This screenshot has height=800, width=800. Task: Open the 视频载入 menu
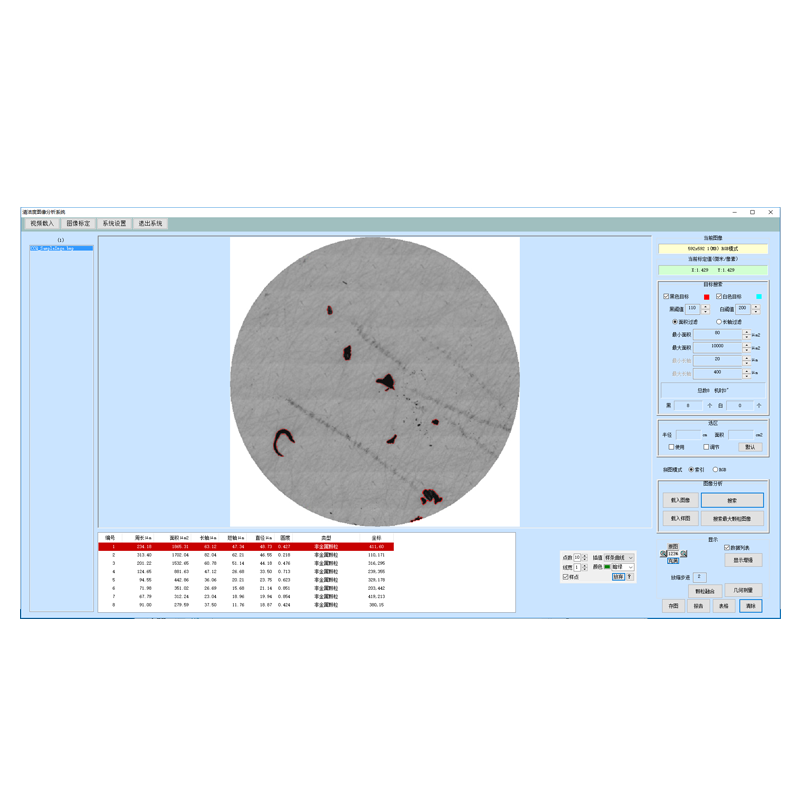[x=42, y=223]
